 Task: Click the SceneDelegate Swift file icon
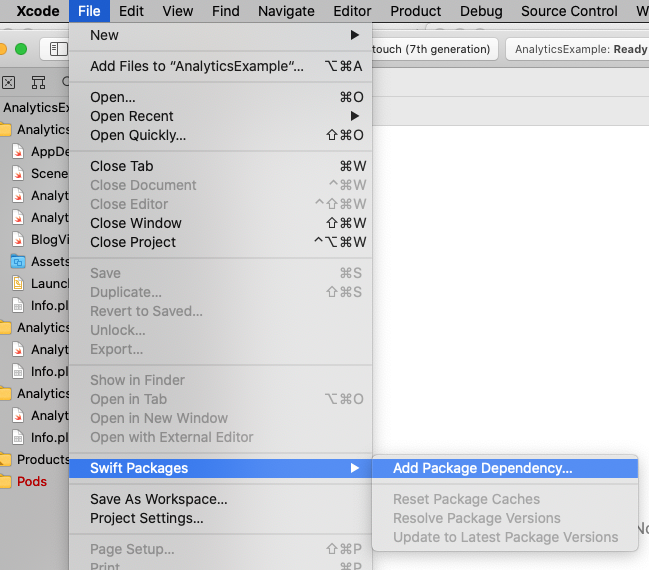coord(18,174)
